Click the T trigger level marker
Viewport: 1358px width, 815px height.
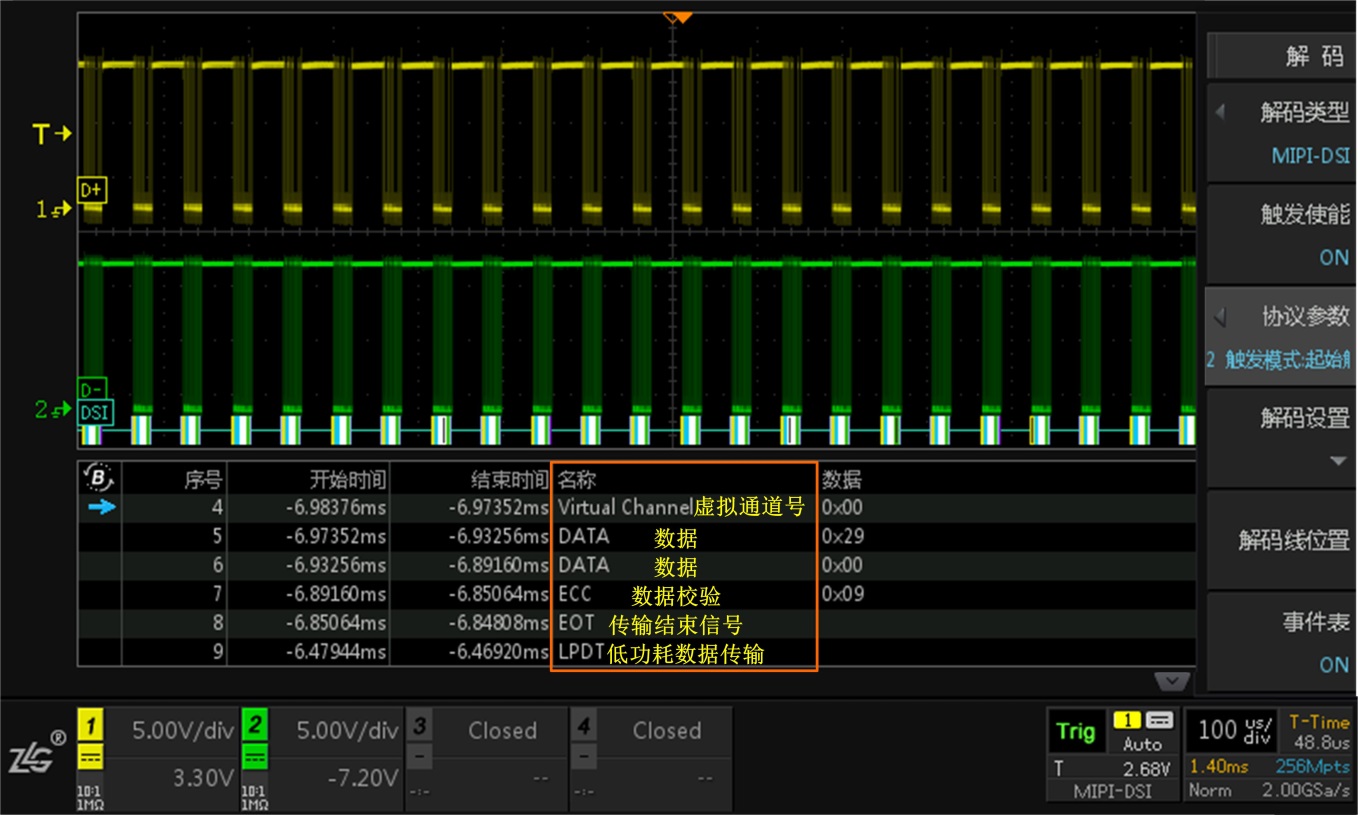(x=51, y=134)
